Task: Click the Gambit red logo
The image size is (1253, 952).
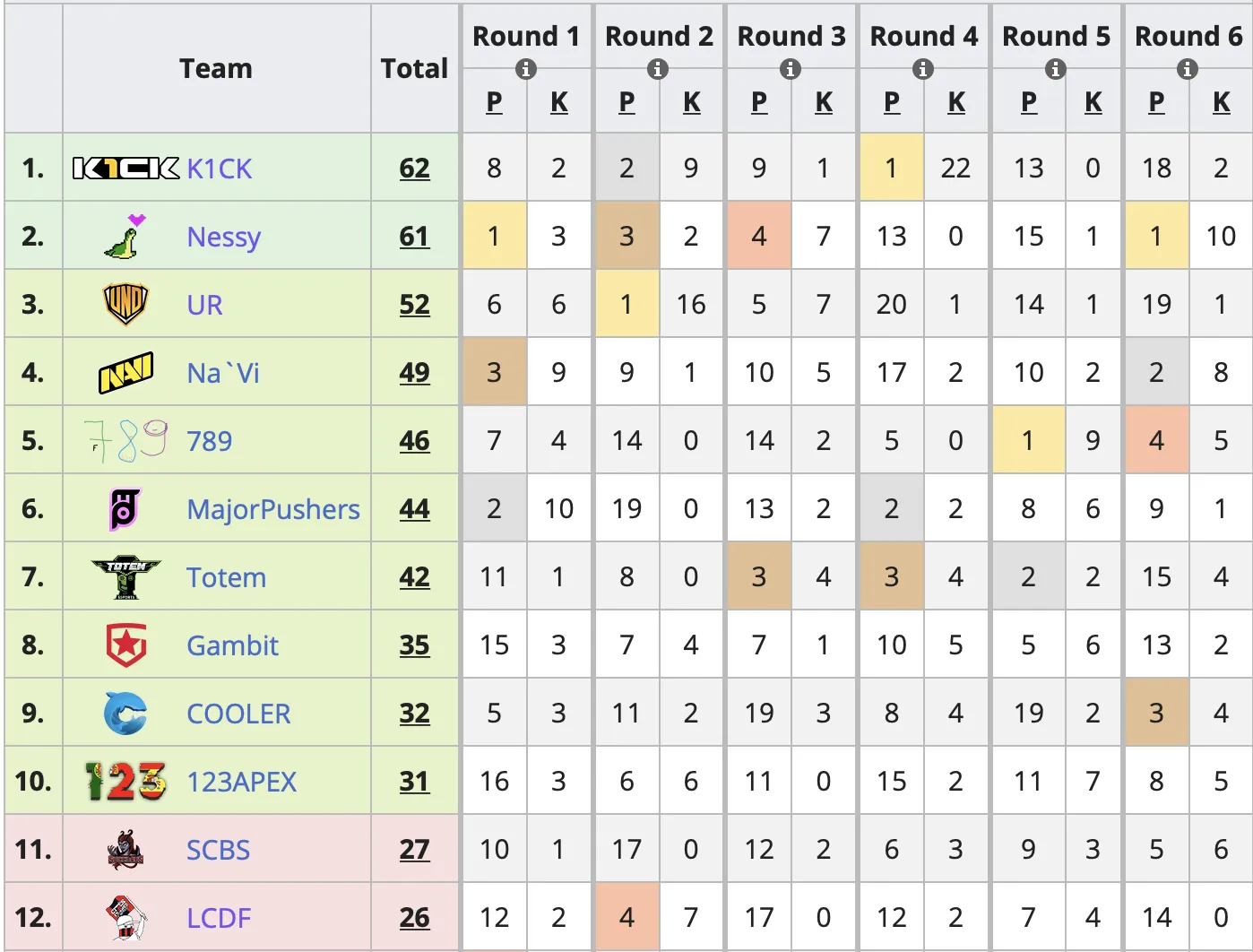Action: (x=125, y=645)
